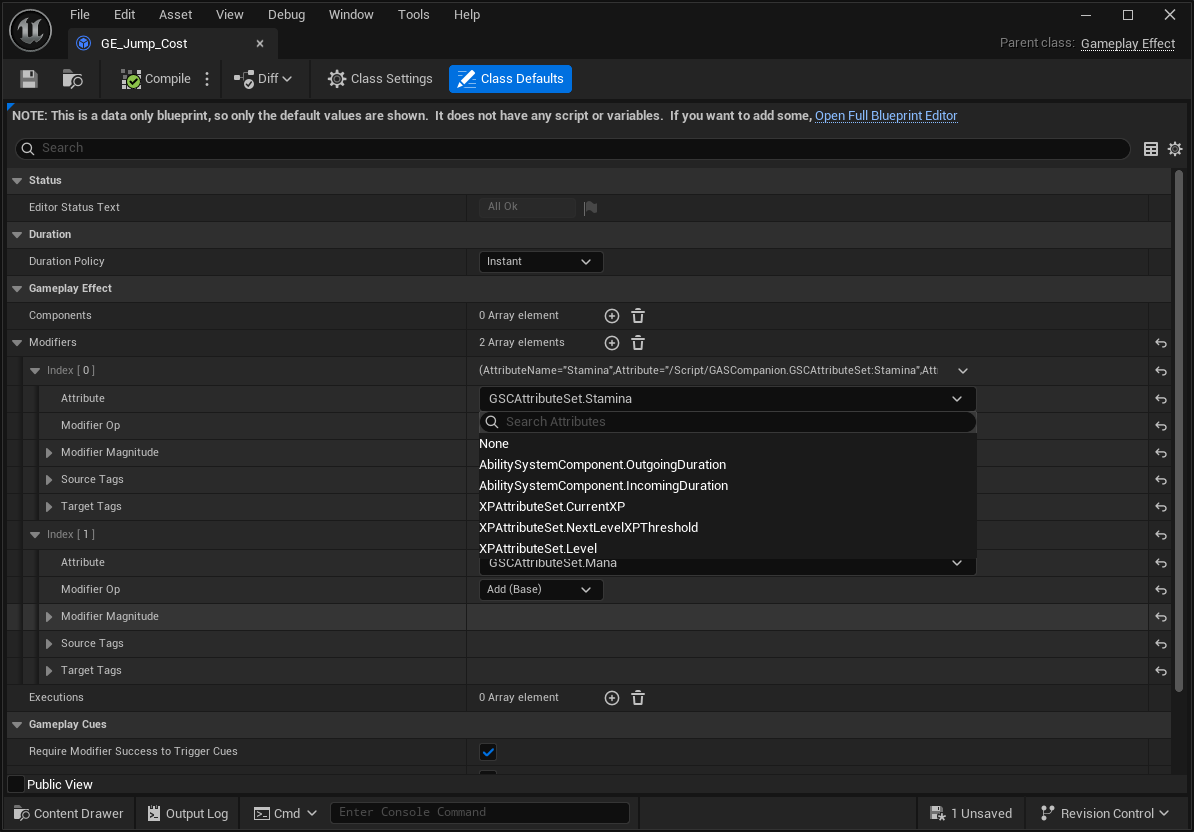Screen dimensions: 1194x832
Task: Add element to Executions array
Action: click(611, 698)
